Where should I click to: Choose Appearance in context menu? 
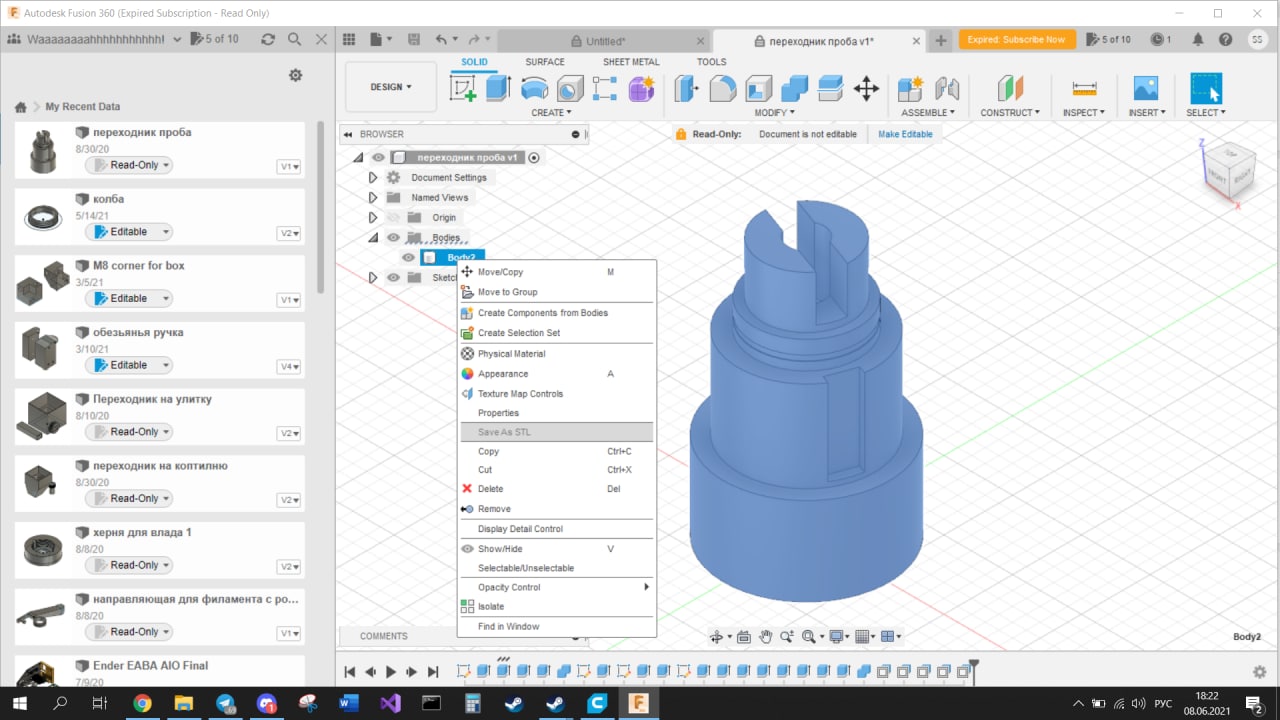point(556,374)
